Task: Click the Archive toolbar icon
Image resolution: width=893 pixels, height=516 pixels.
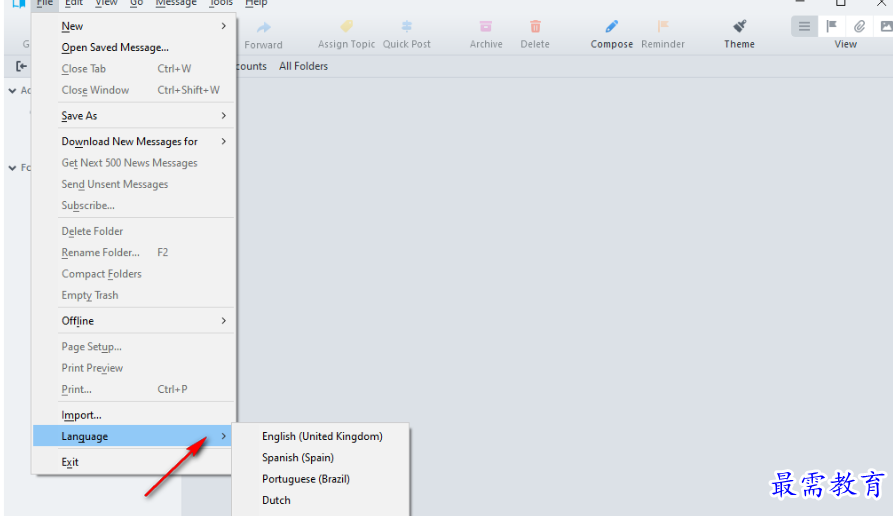Action: point(486,26)
